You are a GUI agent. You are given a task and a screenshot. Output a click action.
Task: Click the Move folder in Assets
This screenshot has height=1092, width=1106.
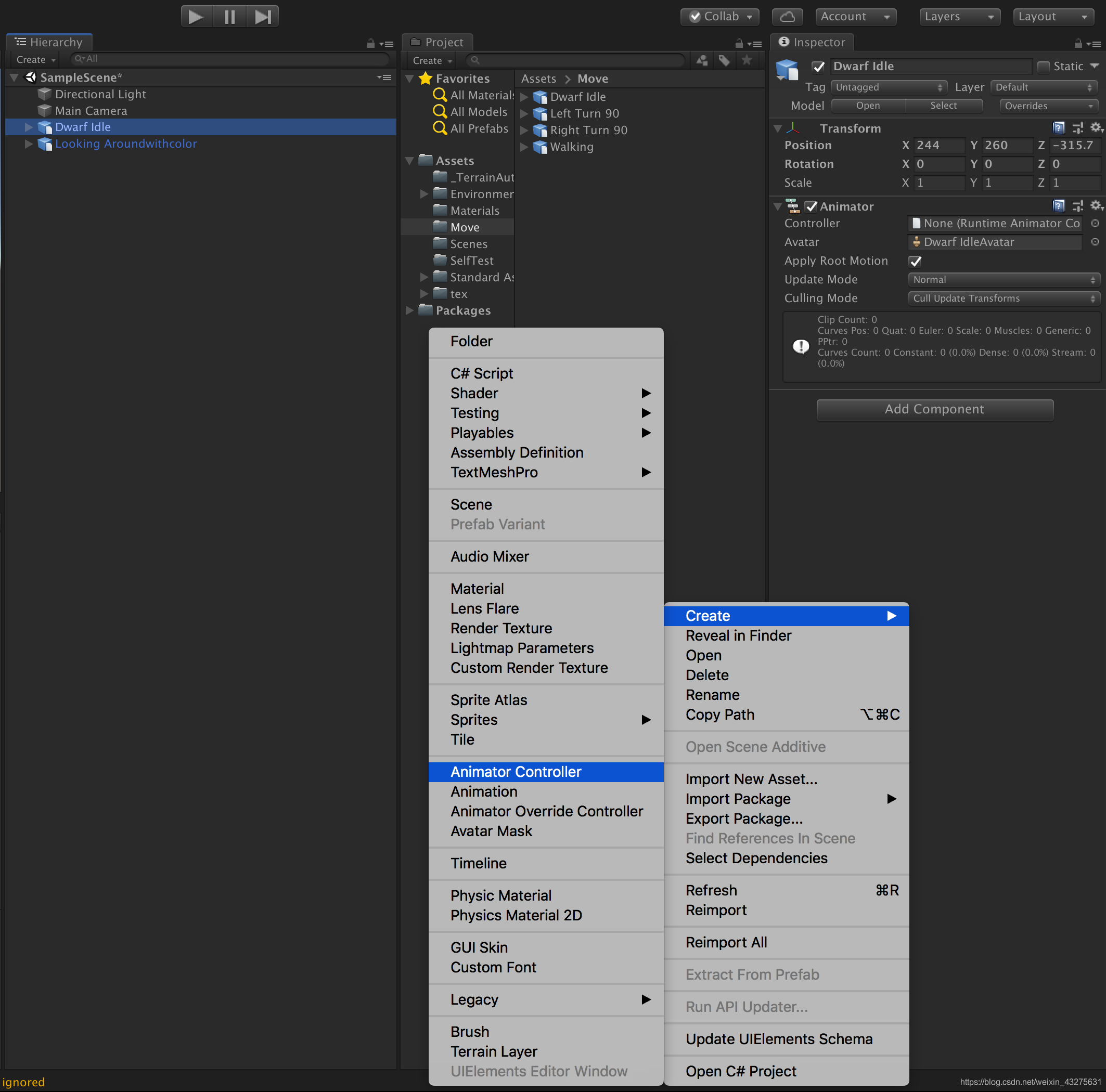pyautogui.click(x=462, y=226)
